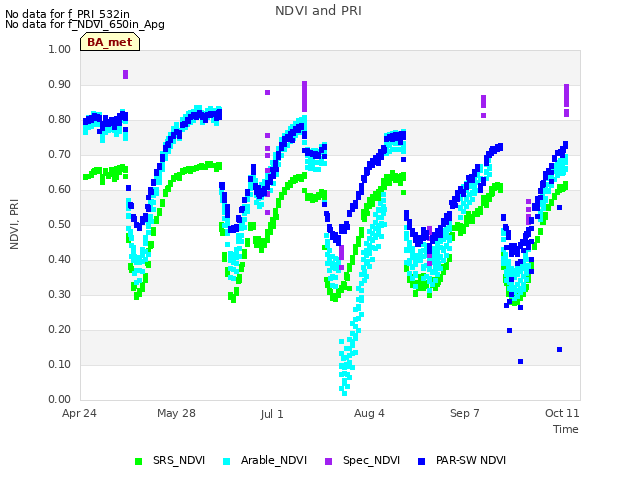Screen dimensions: 640x480
Task: Click the chart title NDVI and PRI
Action: (318, 11)
